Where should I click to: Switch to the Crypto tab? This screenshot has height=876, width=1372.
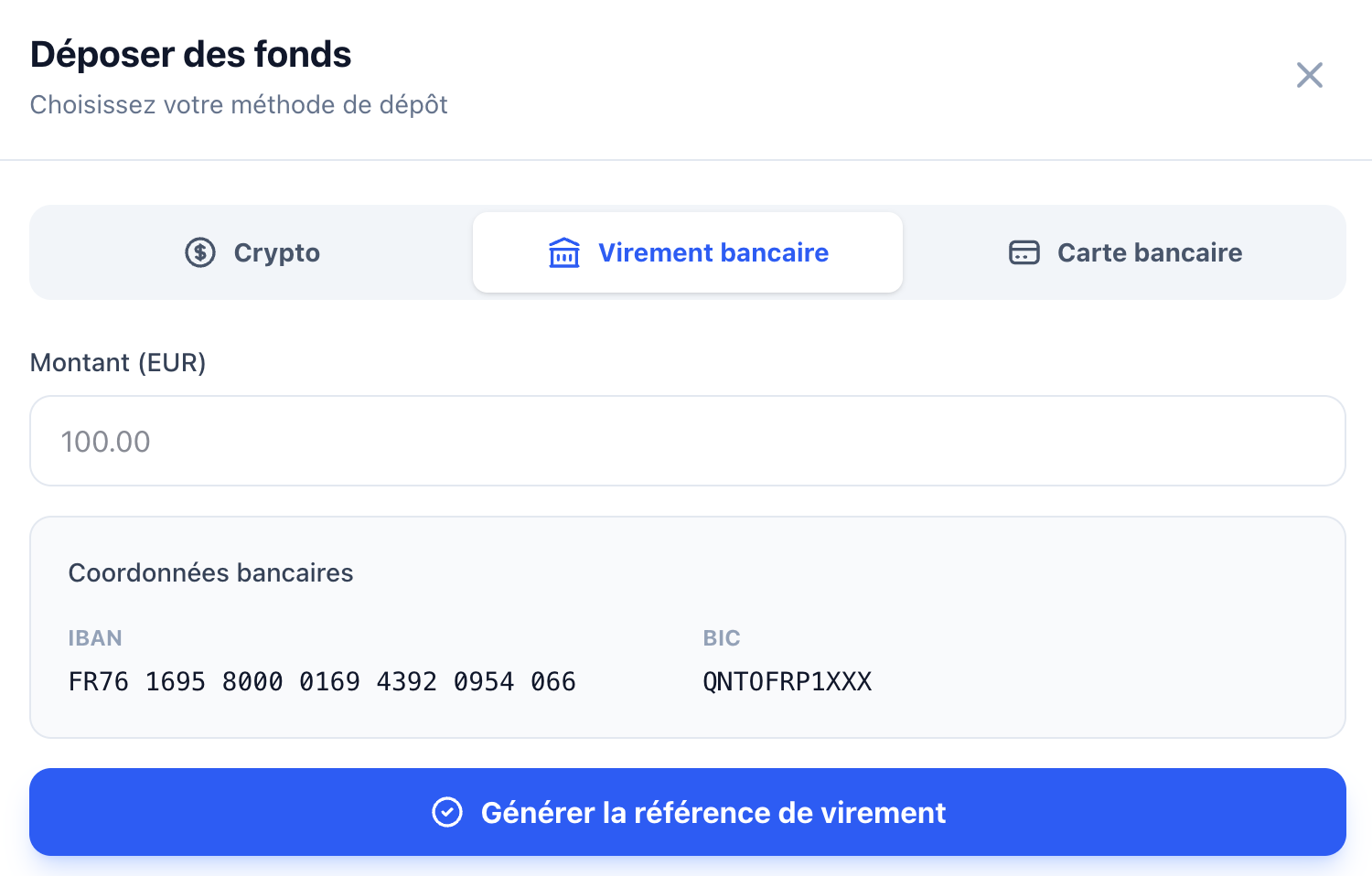click(x=252, y=252)
